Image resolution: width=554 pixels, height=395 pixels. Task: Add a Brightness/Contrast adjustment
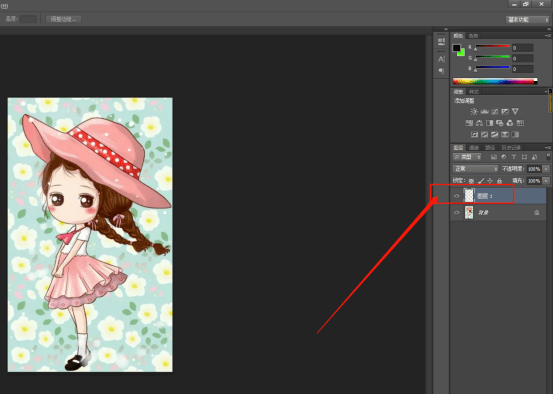coord(474,112)
